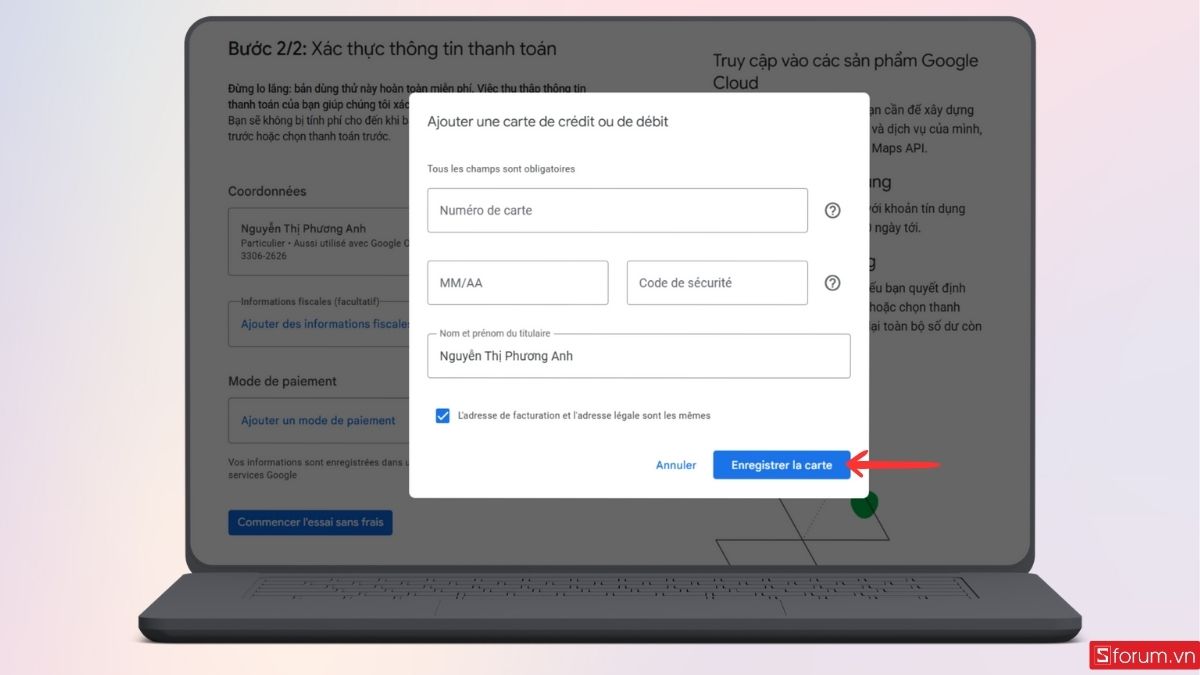
Task: Click Enregistrer la carte button
Action: tap(781, 465)
